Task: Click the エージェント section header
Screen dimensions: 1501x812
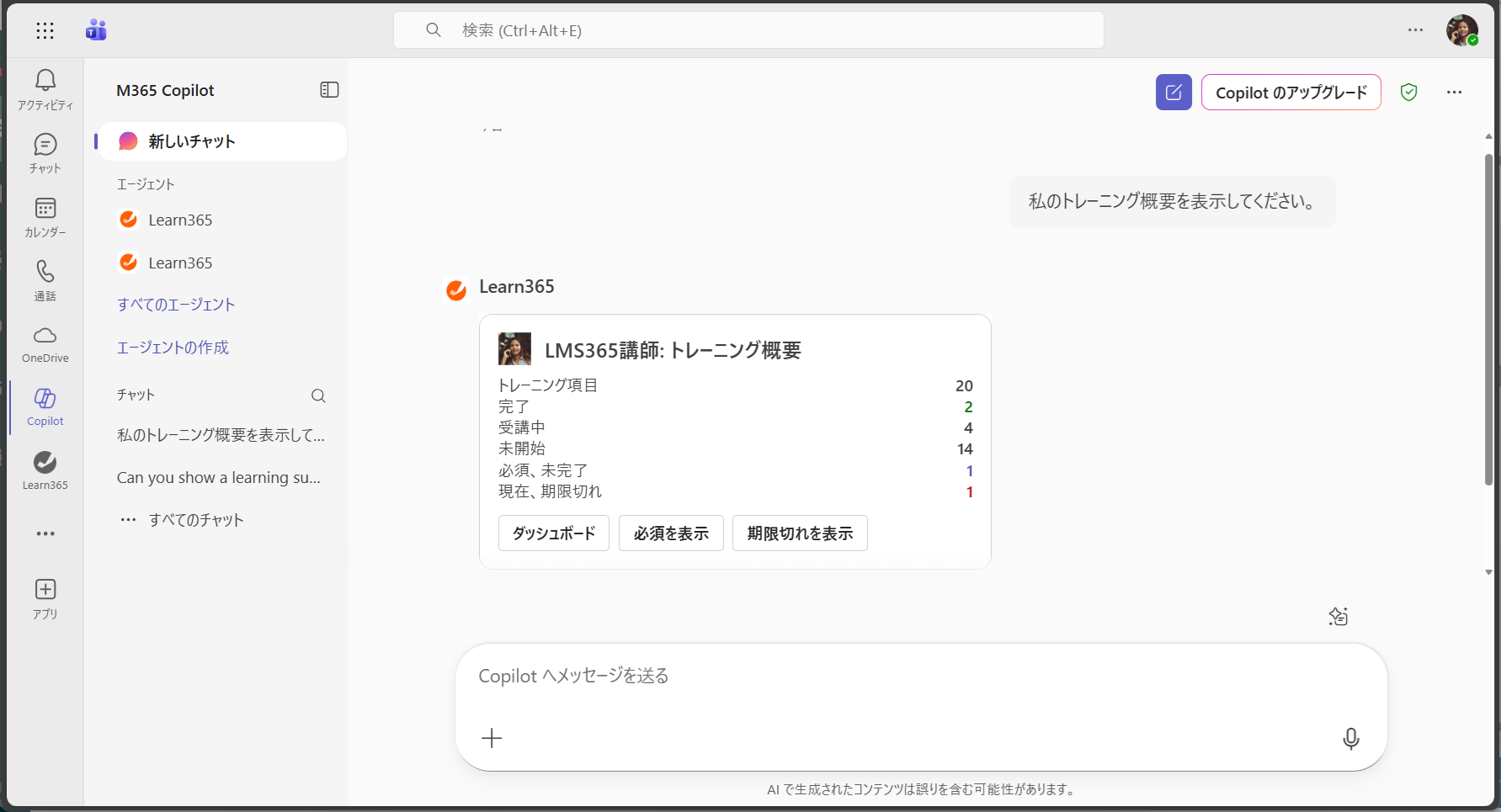Action: point(146,184)
